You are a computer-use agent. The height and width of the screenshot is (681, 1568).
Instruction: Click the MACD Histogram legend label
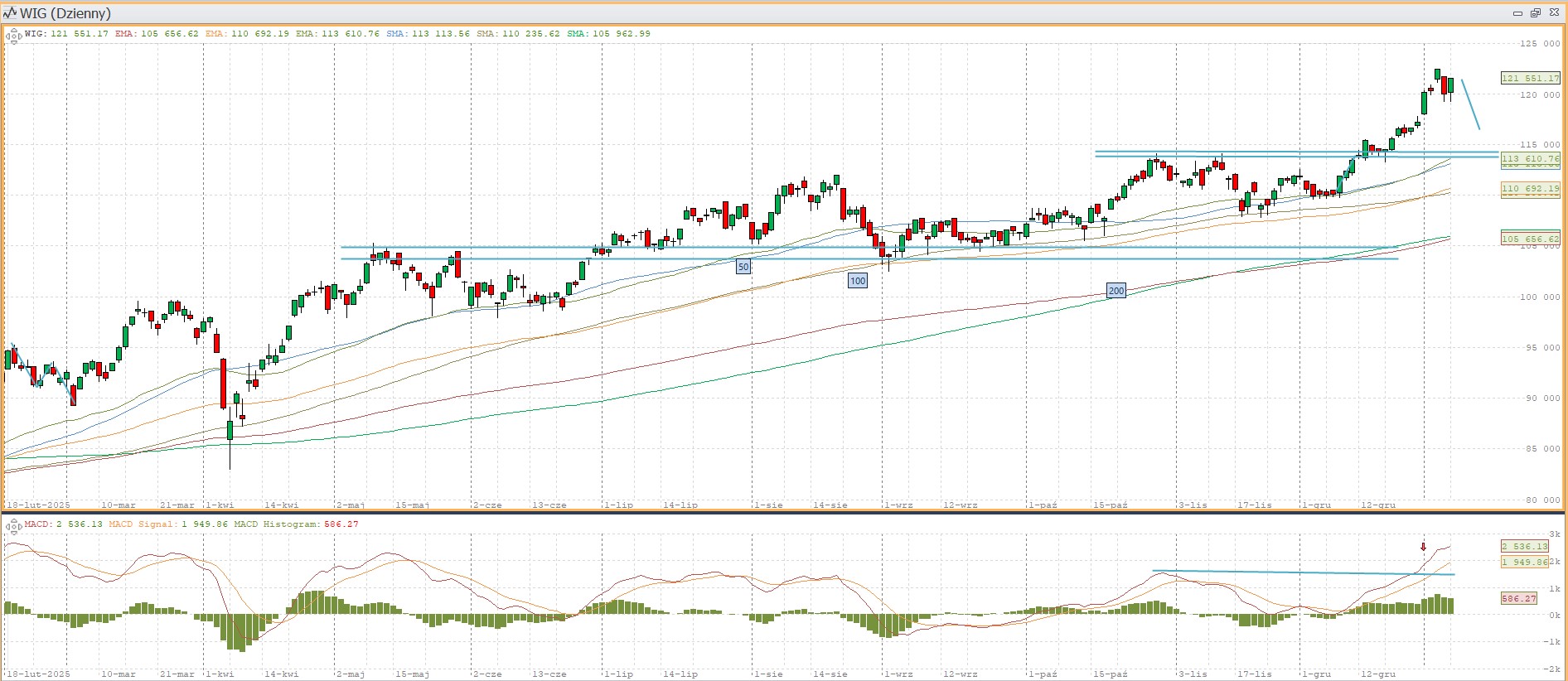[x=296, y=524]
